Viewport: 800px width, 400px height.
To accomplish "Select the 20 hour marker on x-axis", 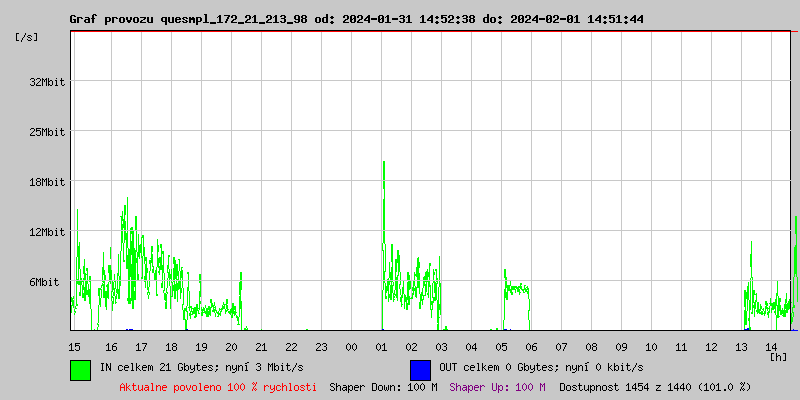I will click(x=231, y=346).
